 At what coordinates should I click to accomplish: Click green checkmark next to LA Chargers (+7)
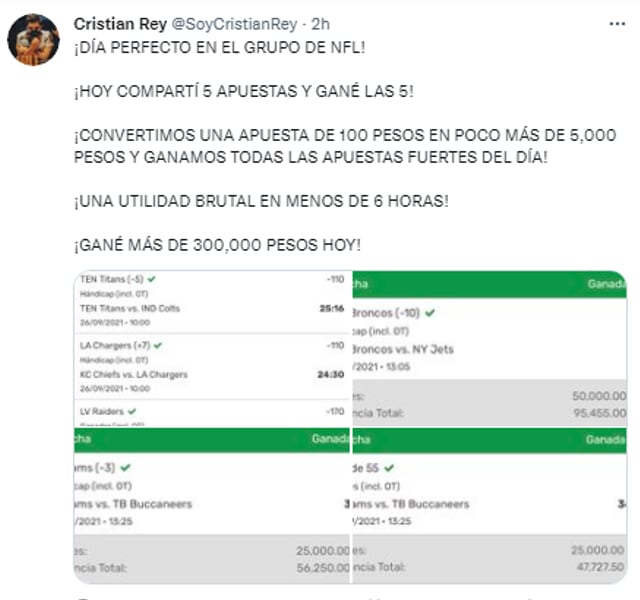[158, 345]
